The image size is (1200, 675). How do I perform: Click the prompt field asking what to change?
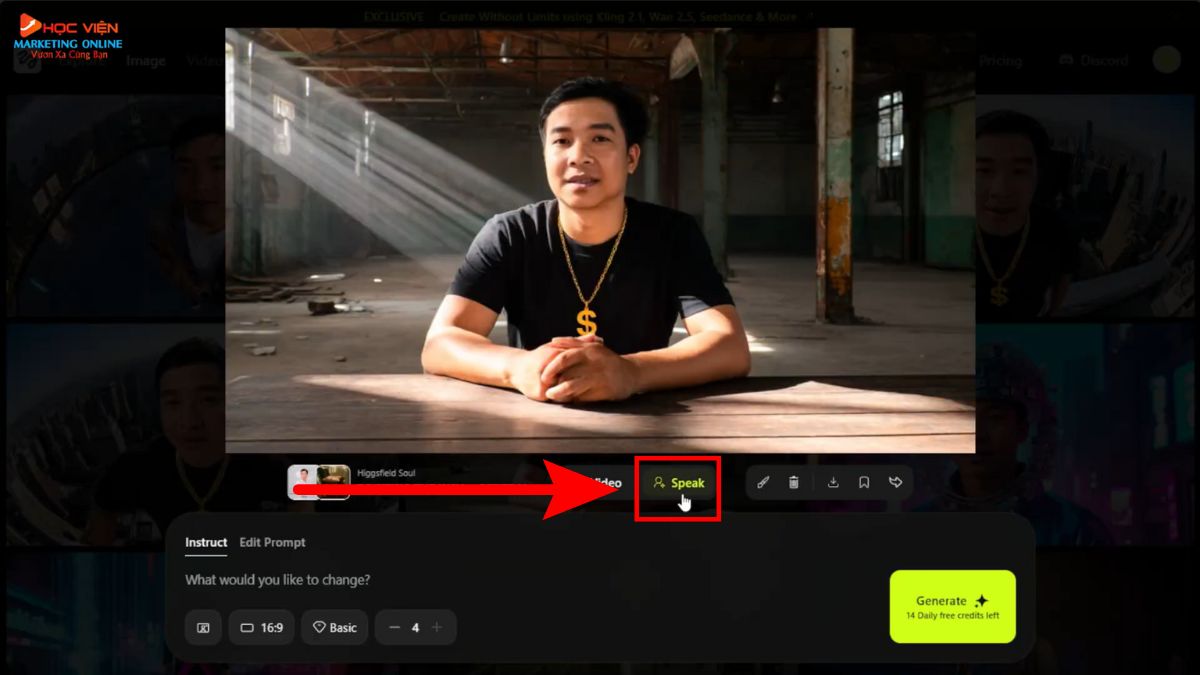277,580
